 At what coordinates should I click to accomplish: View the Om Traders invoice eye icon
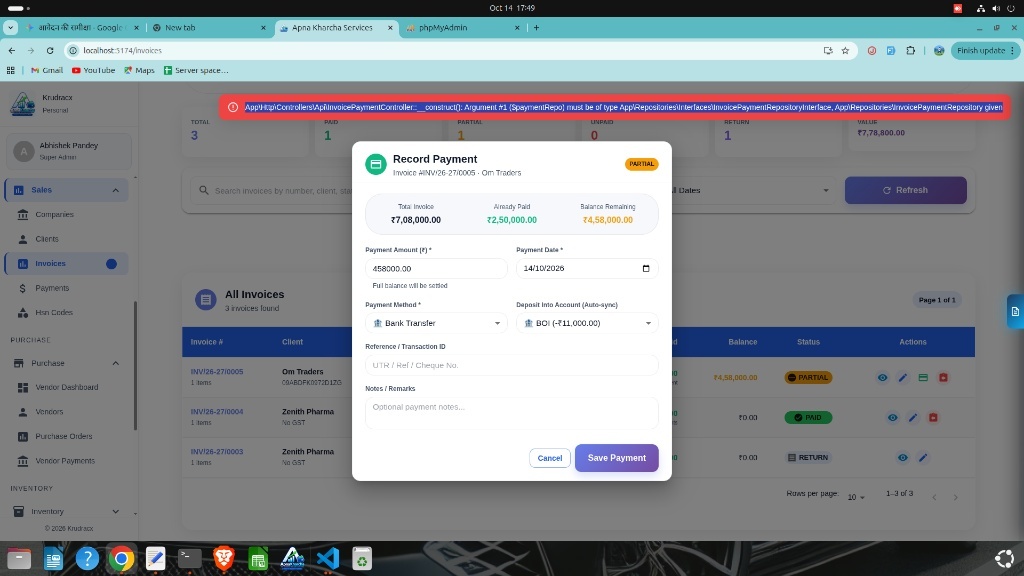[x=882, y=377]
